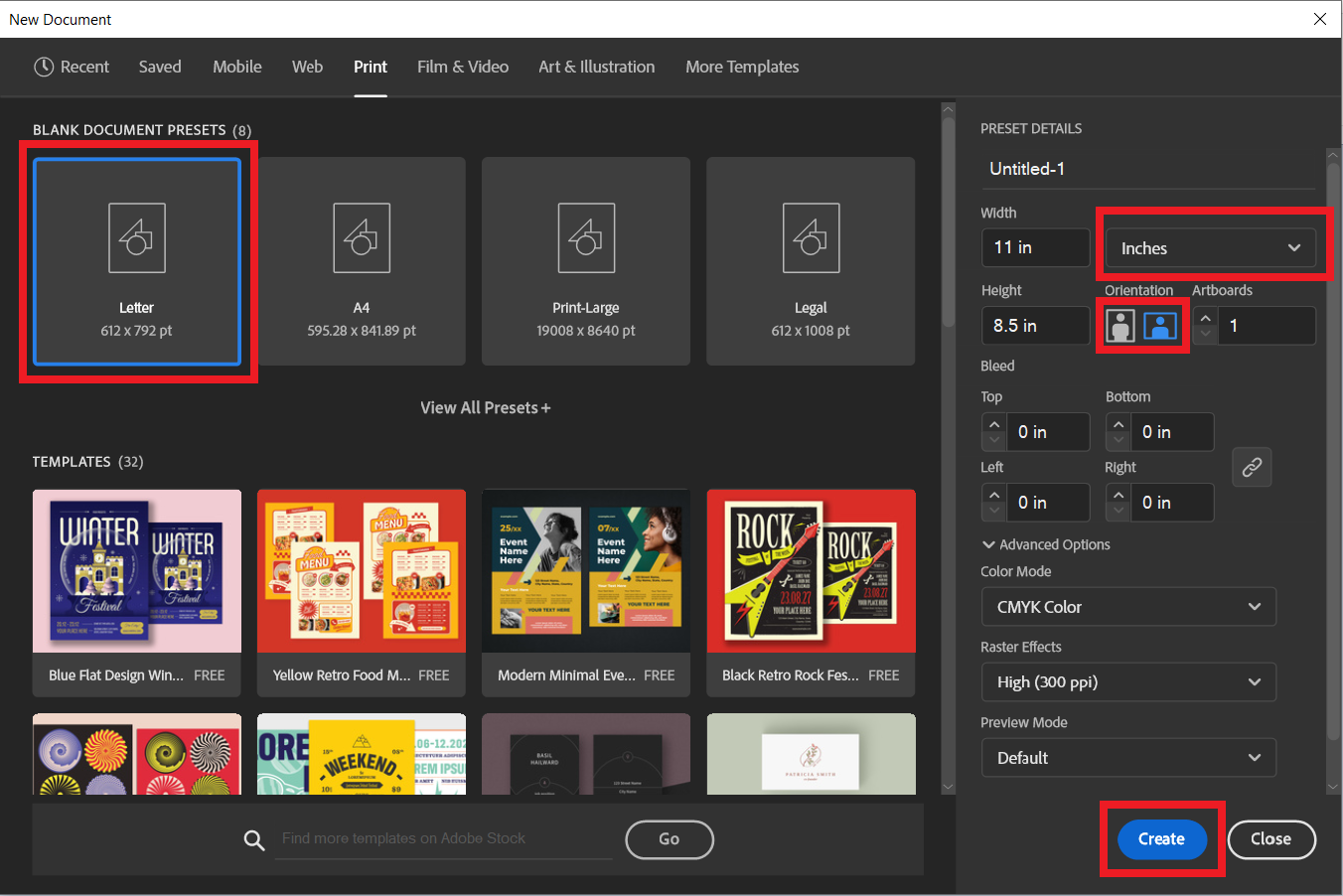Viewport: 1343px width, 896px height.
Task: Click the presets list vertical scrollbar
Action: (x=948, y=224)
